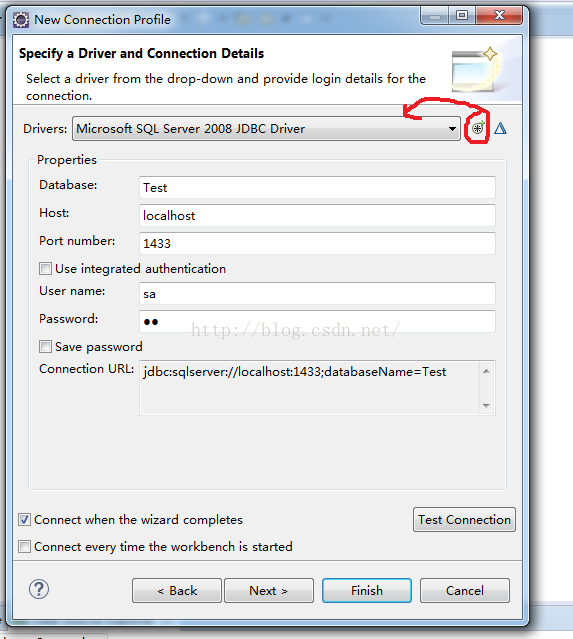Screen dimensions: 573x639
Task: Select the Port number field
Action: click(x=317, y=243)
